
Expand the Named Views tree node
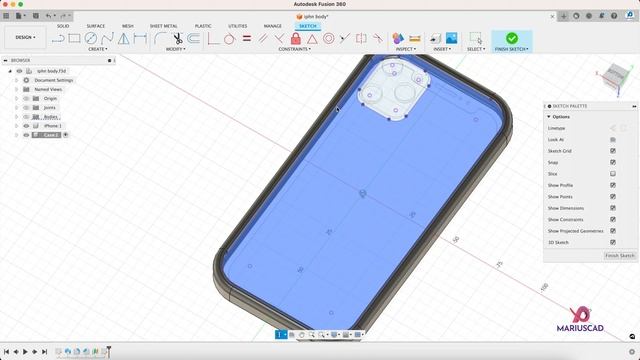(x=17, y=89)
